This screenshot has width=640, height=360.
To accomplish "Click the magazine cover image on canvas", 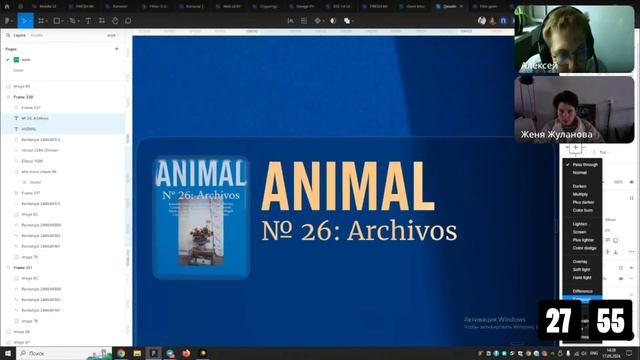I will tap(201, 218).
